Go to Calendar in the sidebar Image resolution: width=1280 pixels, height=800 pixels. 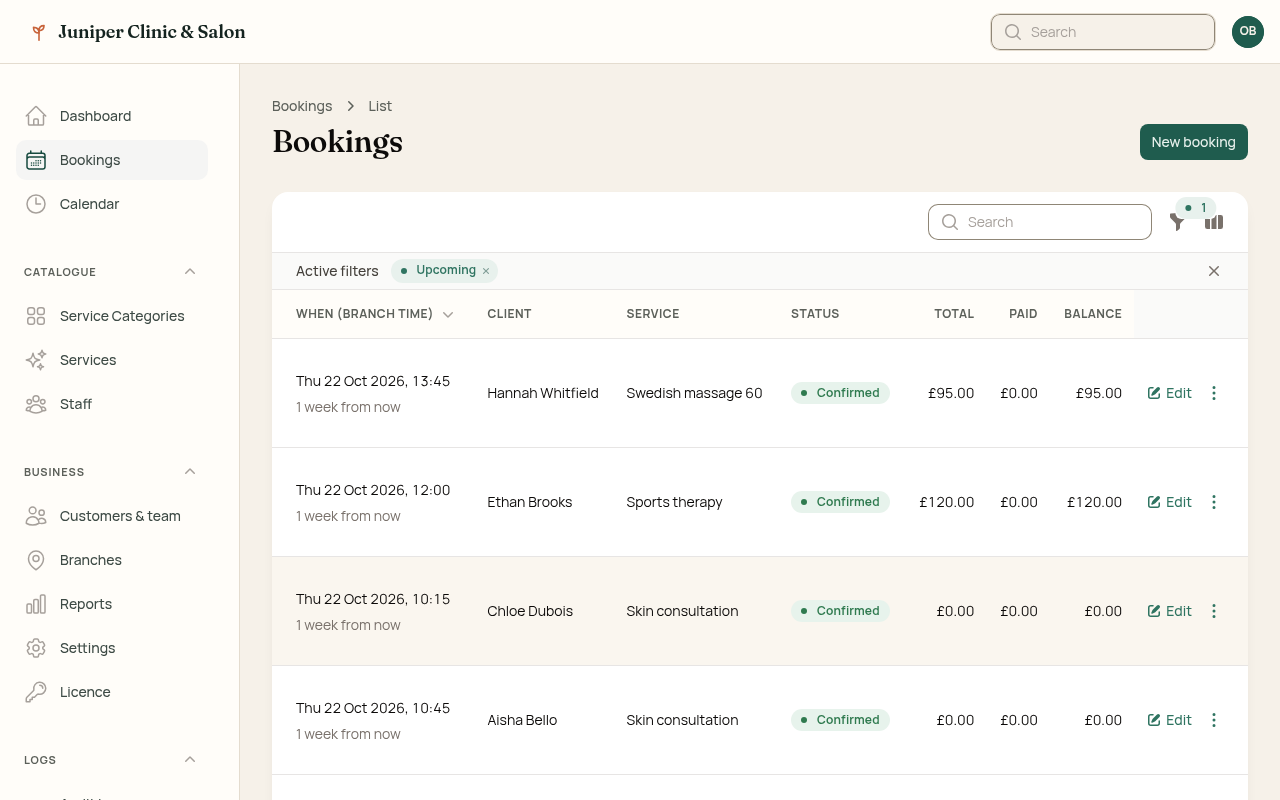pyautogui.click(x=112, y=204)
